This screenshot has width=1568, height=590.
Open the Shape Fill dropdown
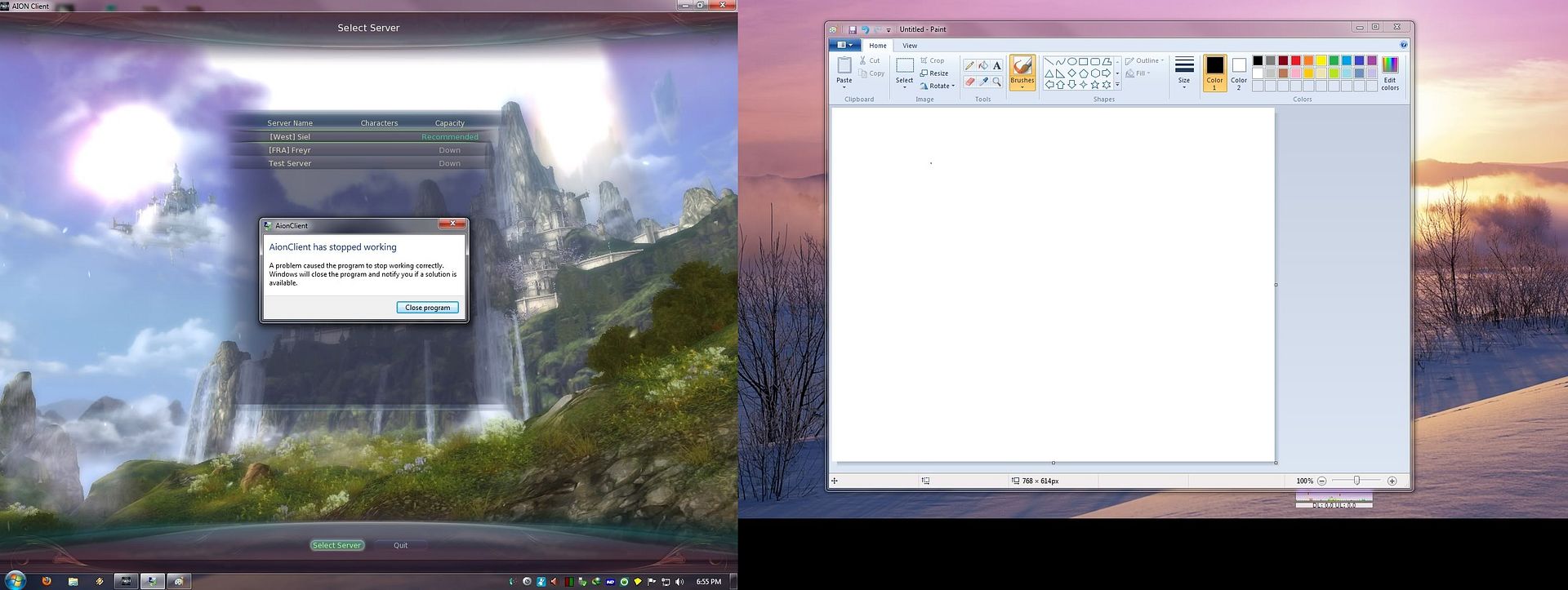pos(1138,73)
